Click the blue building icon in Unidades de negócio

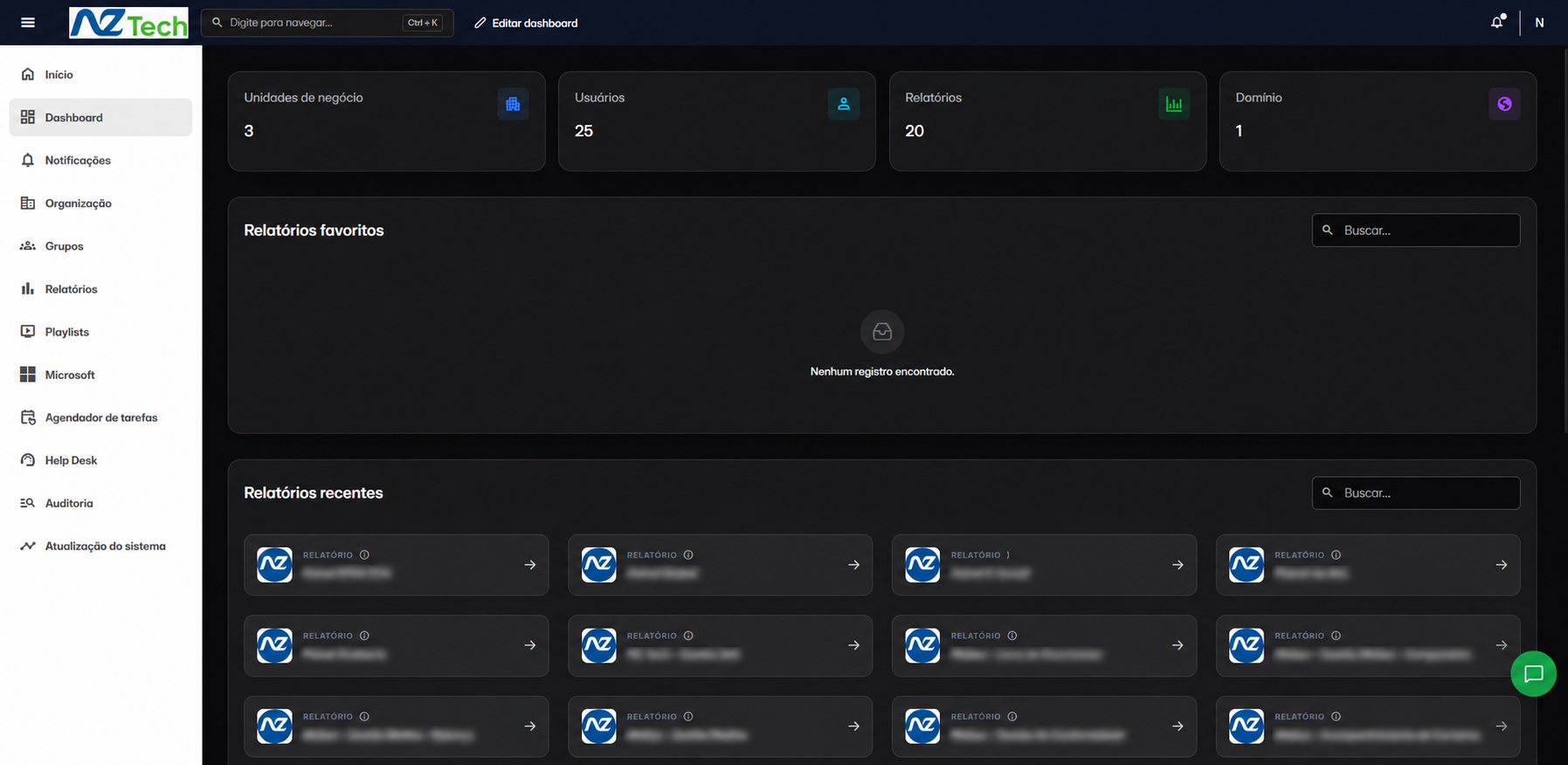[x=513, y=104]
